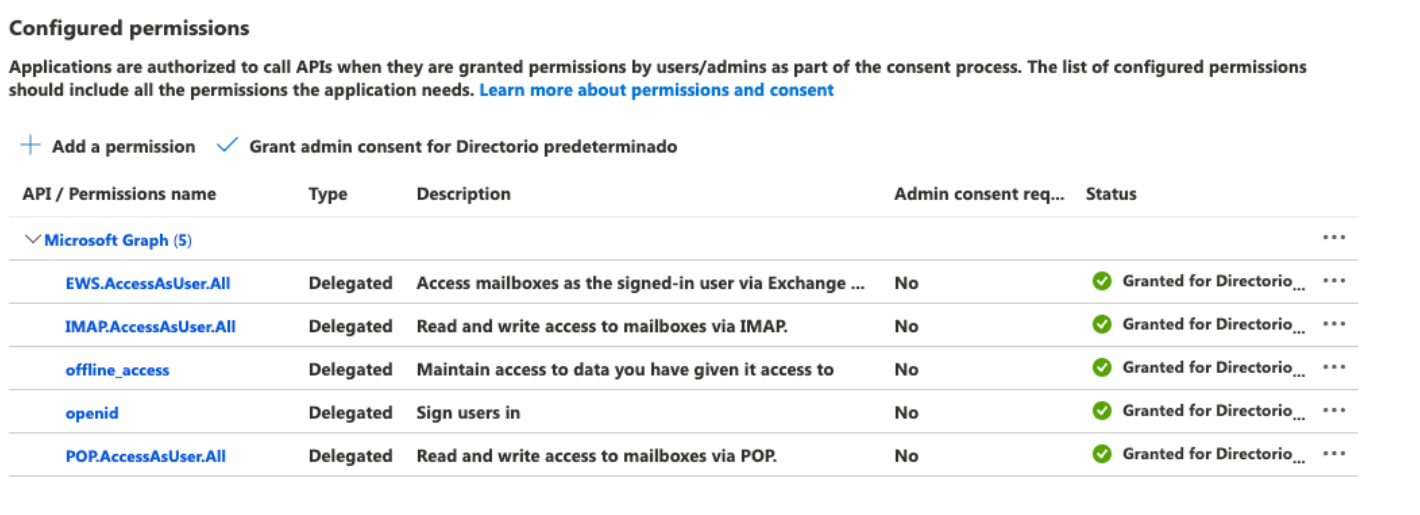The image size is (1420, 515).
Task: Click green granted status icon for openid
Action: pos(1102,411)
